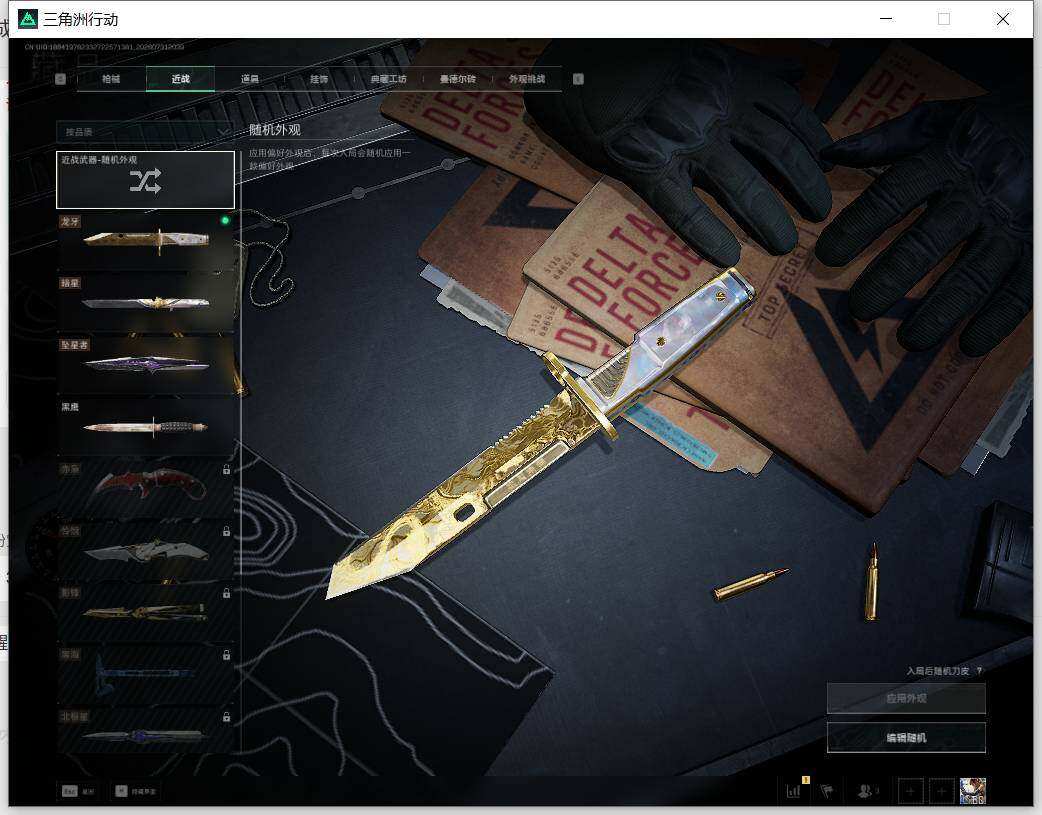Click the Esc return button
This screenshot has width=1042, height=815.
tap(78, 791)
